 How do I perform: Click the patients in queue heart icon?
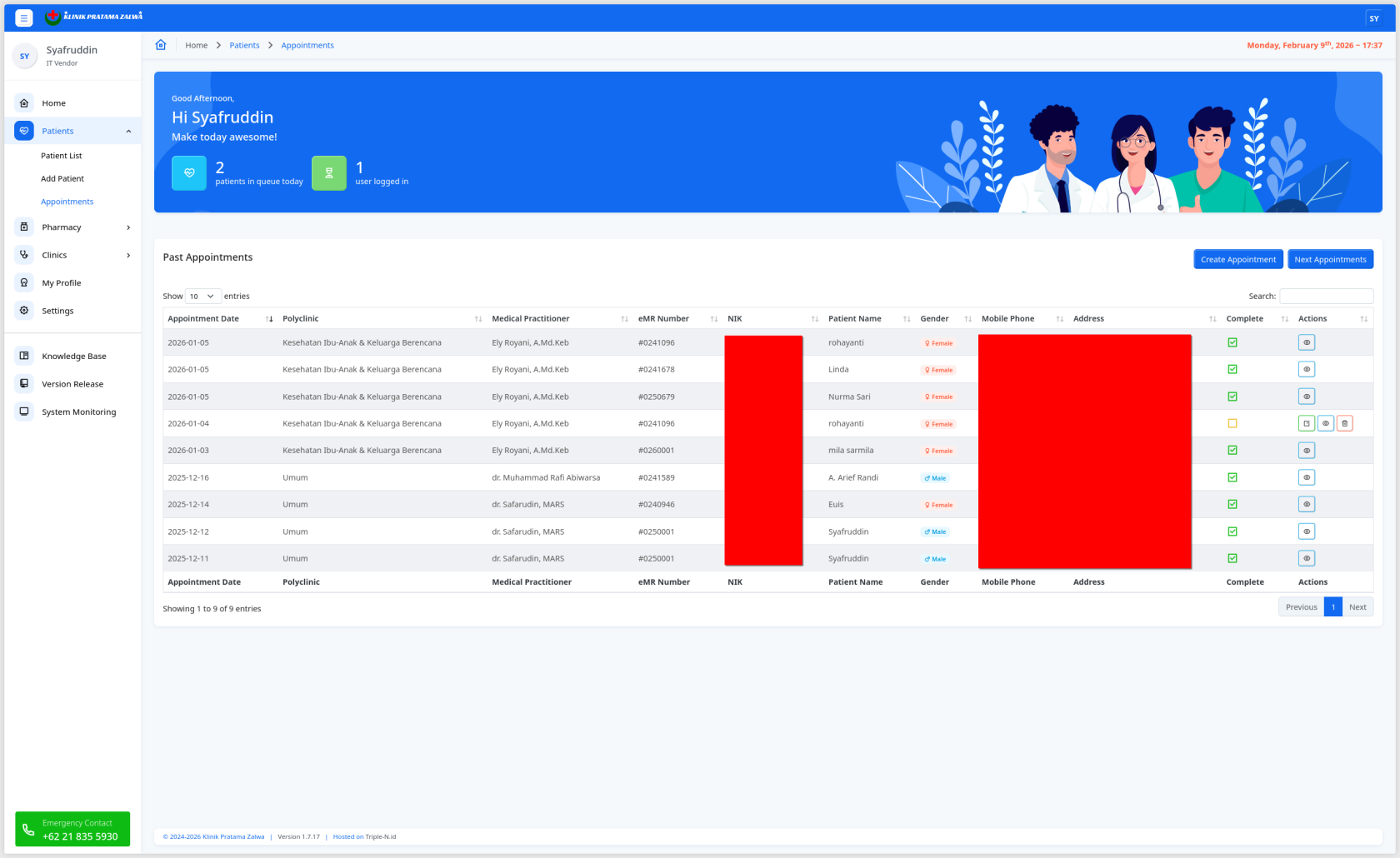(189, 173)
